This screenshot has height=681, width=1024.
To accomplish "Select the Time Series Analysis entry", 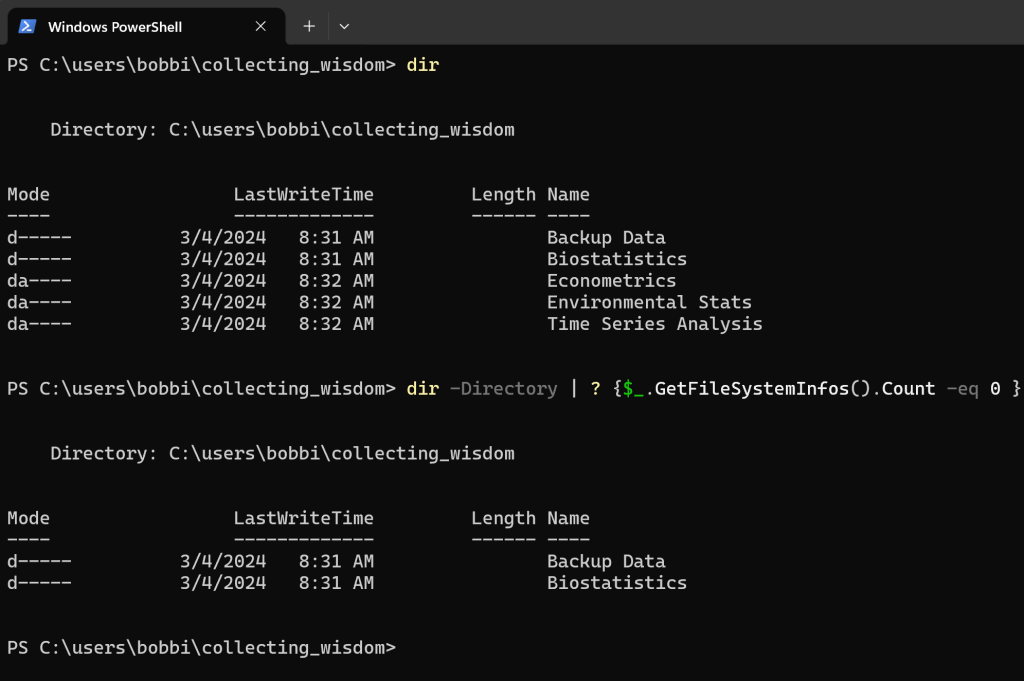I will click(x=654, y=323).
